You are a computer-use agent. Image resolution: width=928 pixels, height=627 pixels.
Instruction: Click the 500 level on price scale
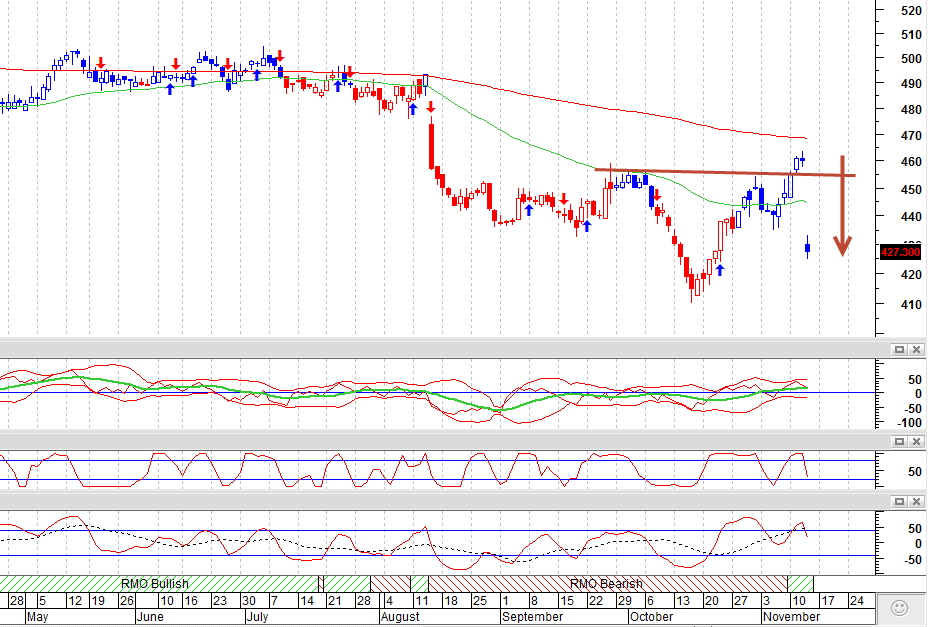911,59
